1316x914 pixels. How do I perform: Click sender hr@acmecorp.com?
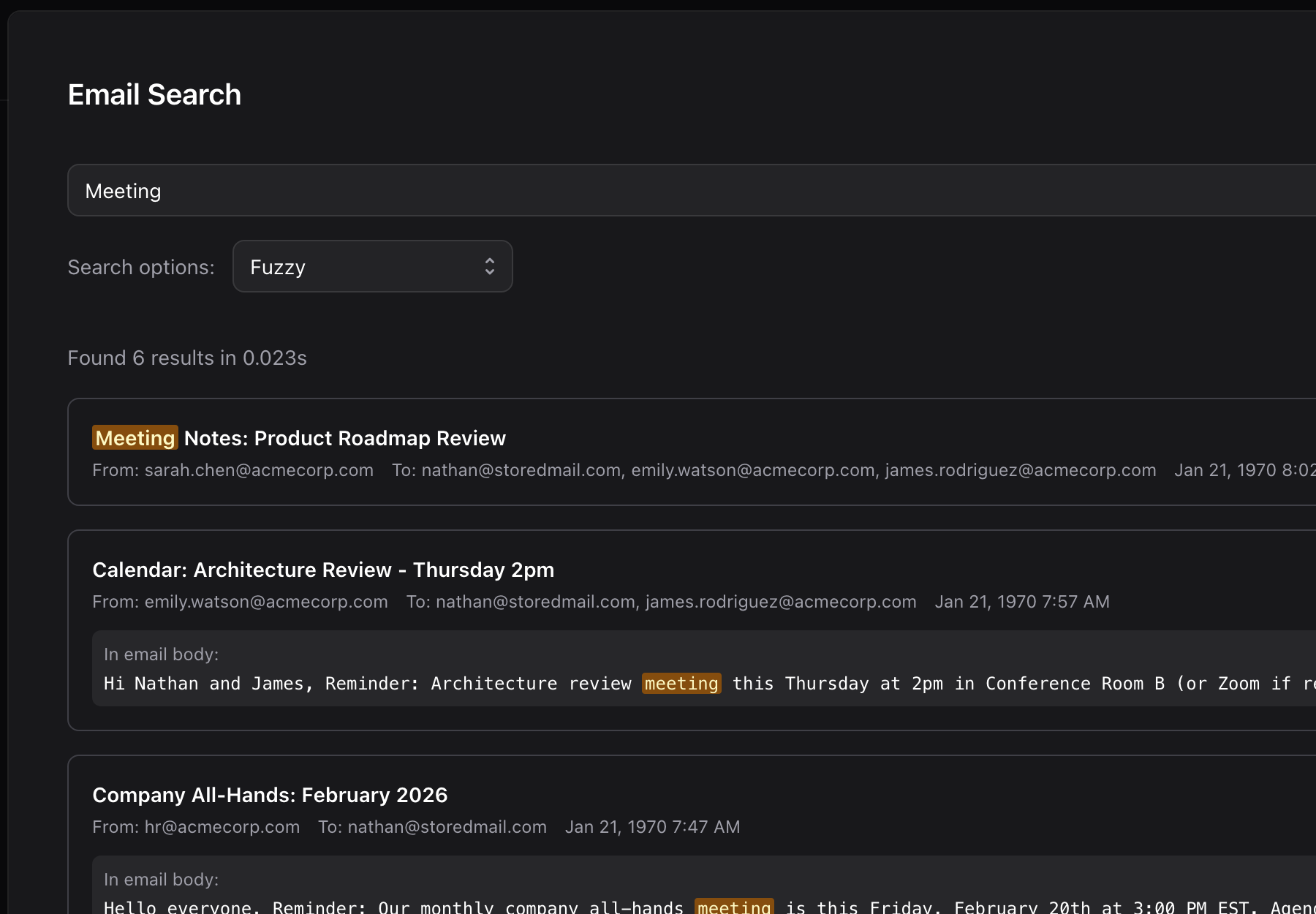222,827
